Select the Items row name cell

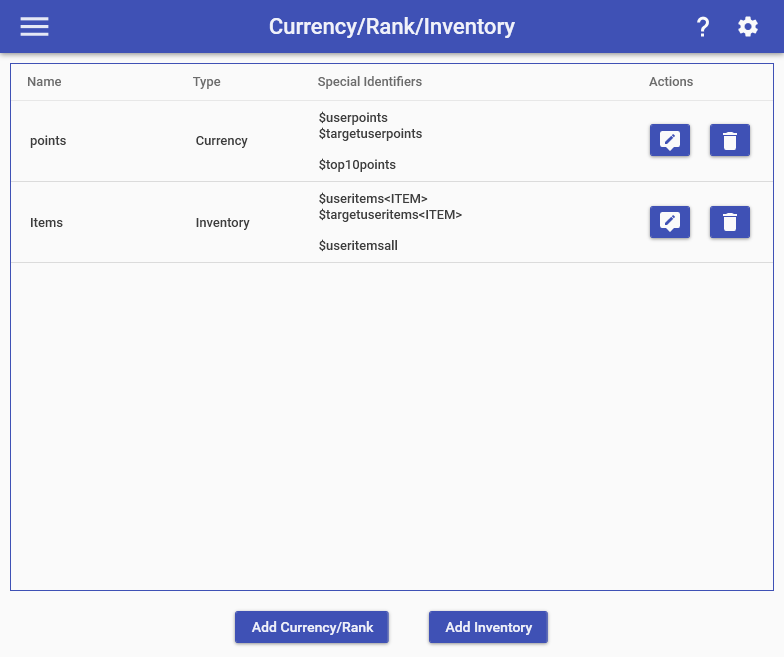(x=47, y=223)
